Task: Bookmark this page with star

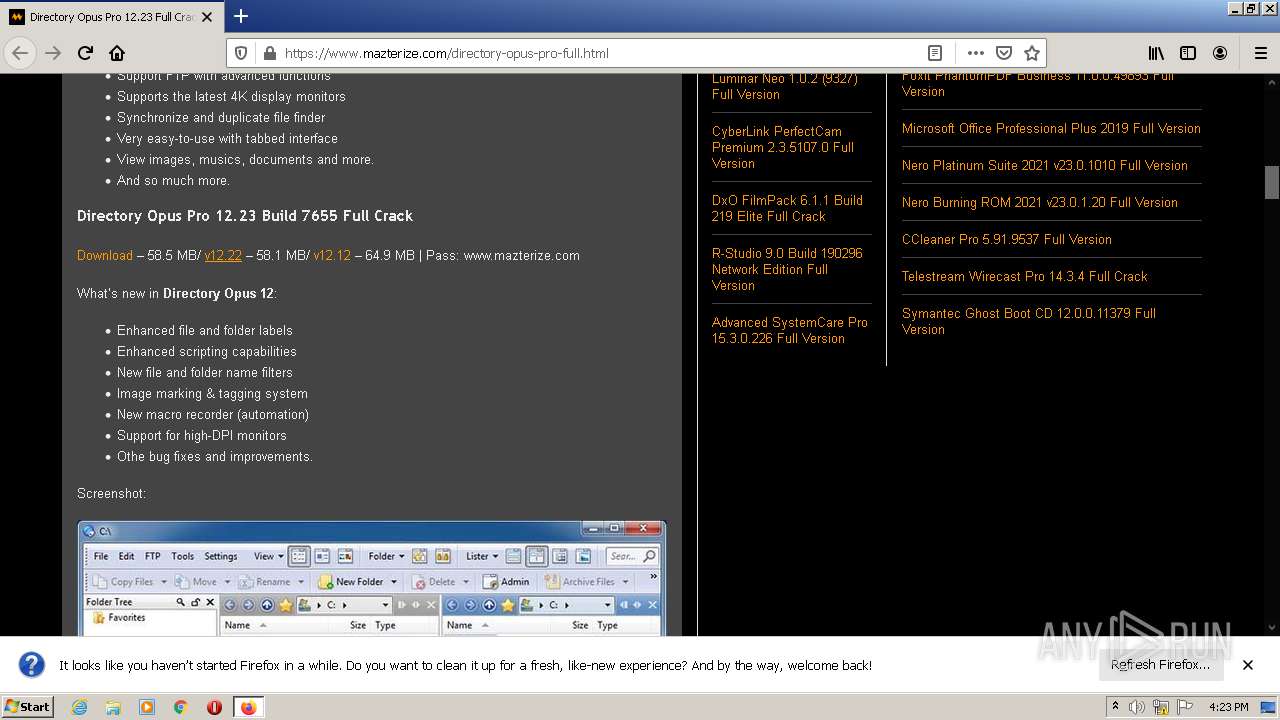Action: pos(1032,53)
